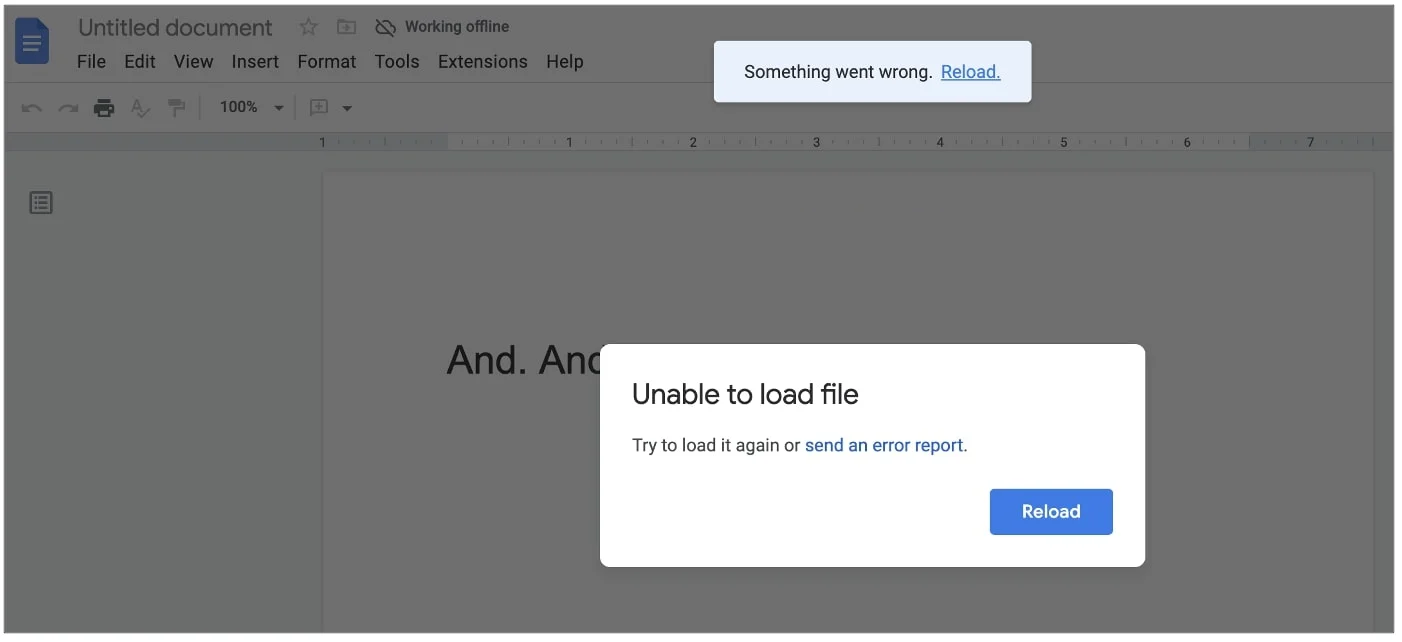Expand the editing mode dropdown arrow

pos(347,107)
